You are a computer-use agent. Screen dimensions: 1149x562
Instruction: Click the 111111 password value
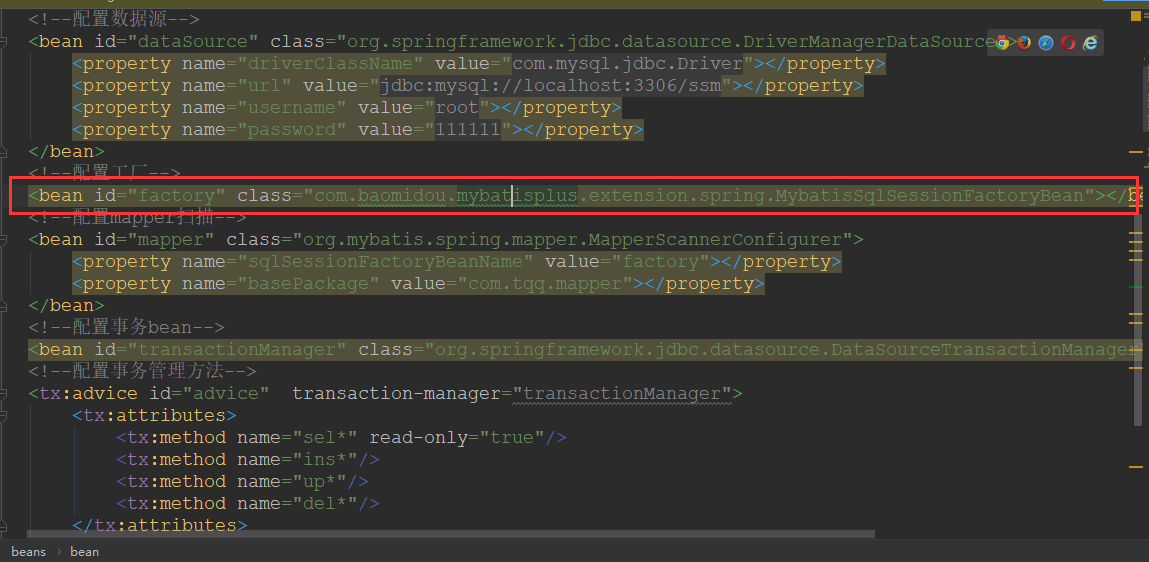468,130
